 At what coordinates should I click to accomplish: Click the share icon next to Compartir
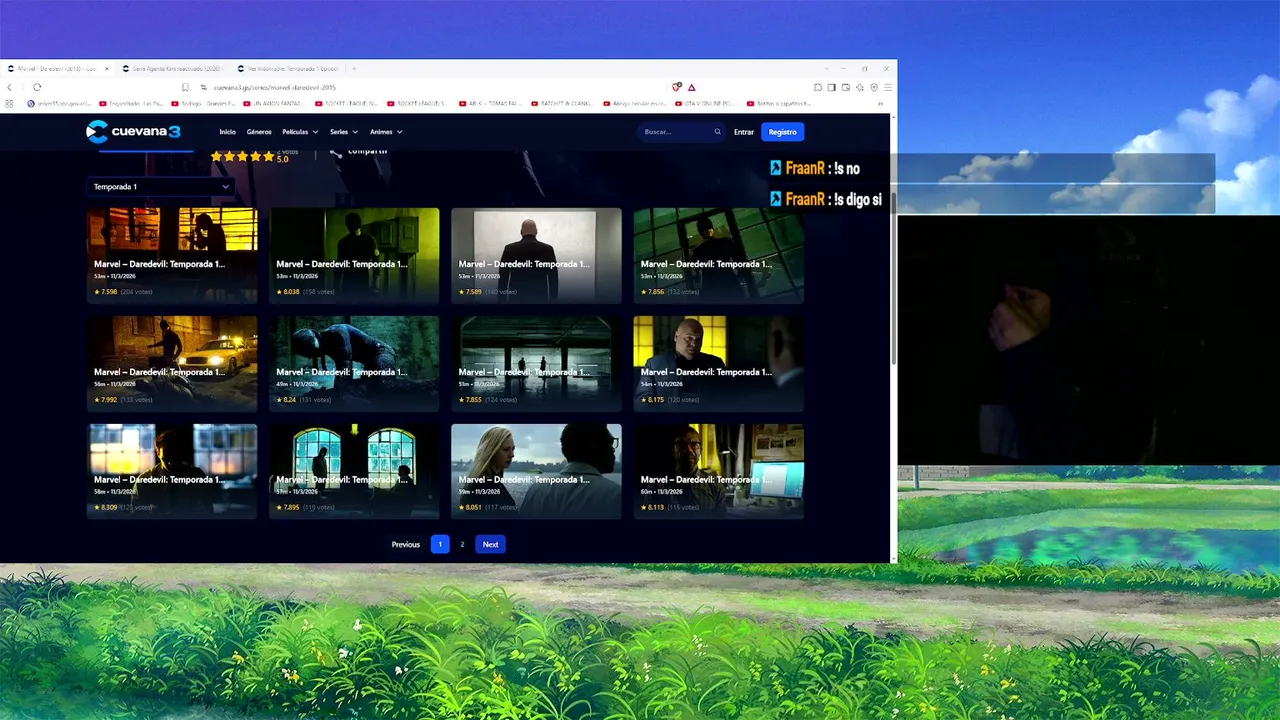336,153
